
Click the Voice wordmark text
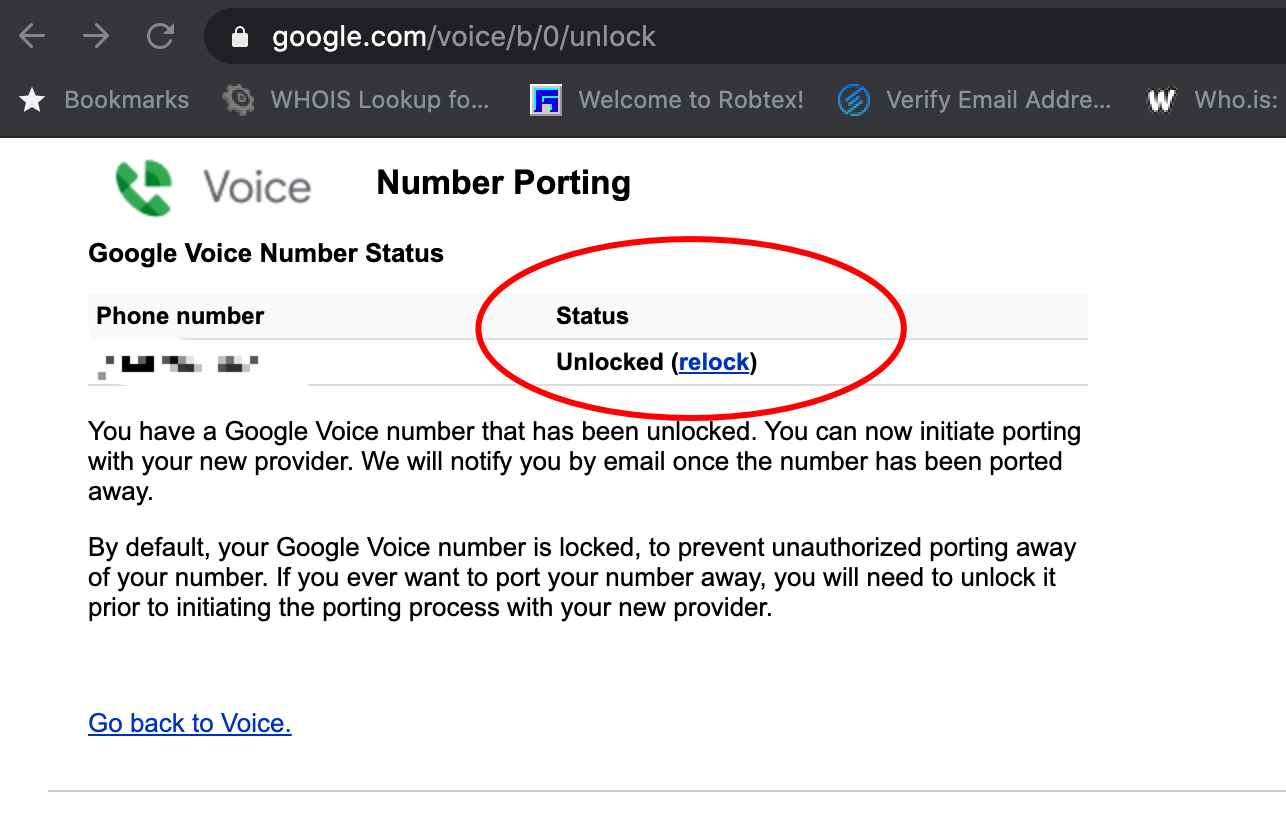[x=257, y=187]
